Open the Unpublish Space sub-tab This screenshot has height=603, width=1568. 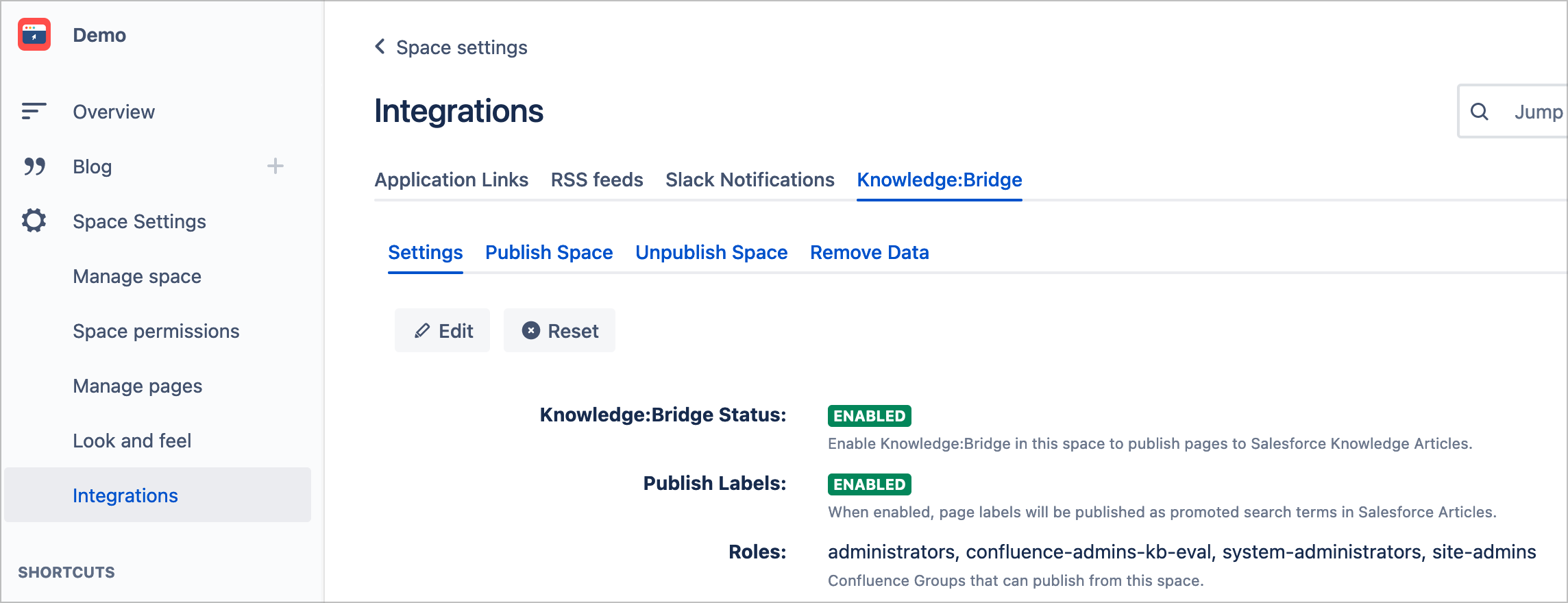[711, 252]
